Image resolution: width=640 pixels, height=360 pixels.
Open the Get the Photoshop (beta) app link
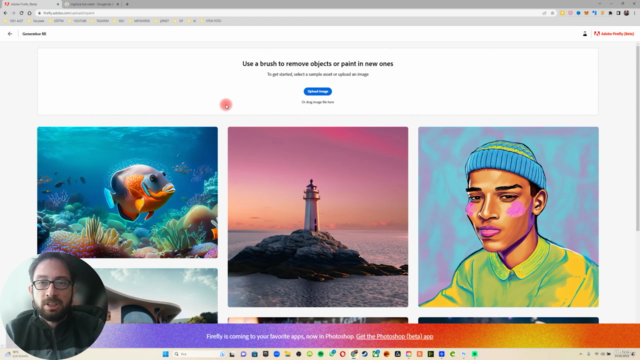point(394,336)
